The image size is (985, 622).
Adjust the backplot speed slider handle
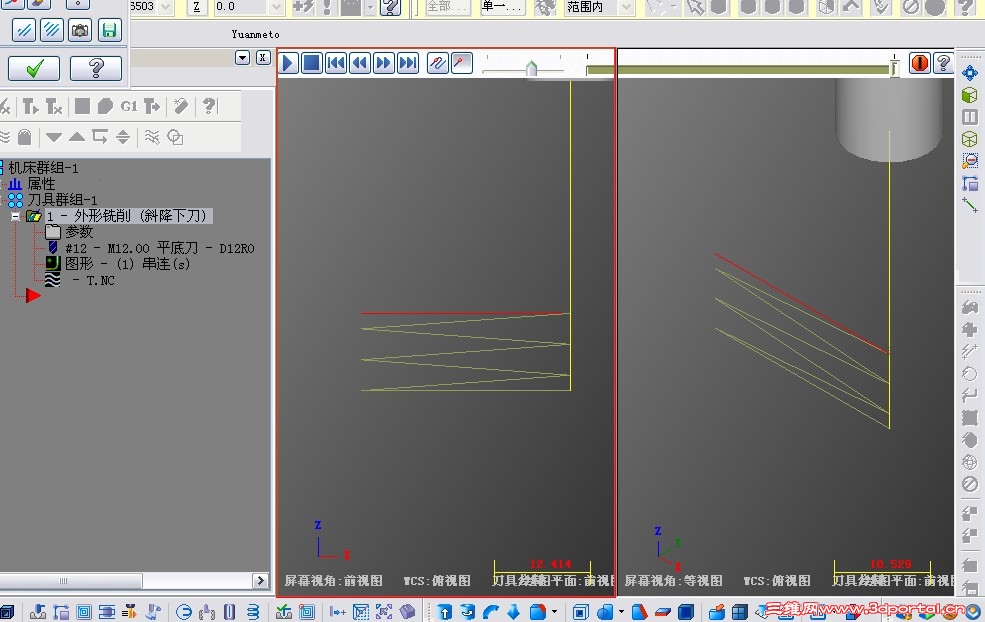coord(531,68)
